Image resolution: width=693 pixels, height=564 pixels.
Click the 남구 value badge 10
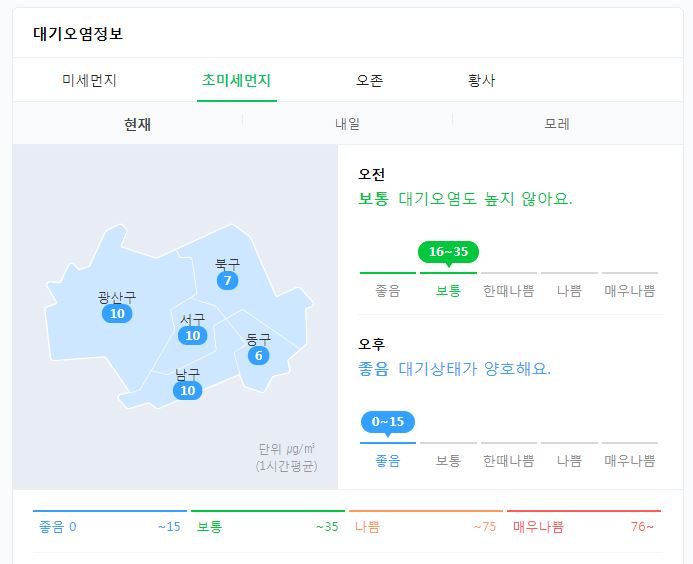pos(188,390)
